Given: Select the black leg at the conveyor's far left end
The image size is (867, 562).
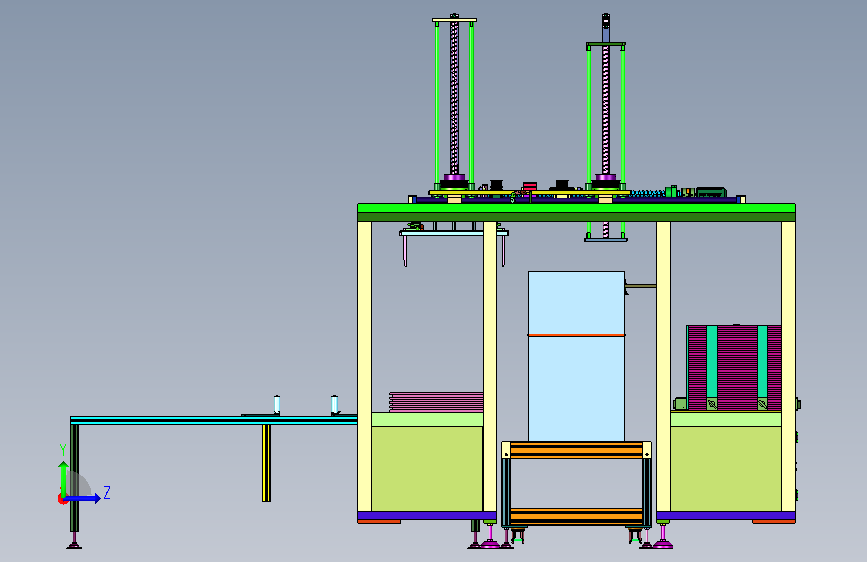Looking at the screenshot, I should point(74,478).
